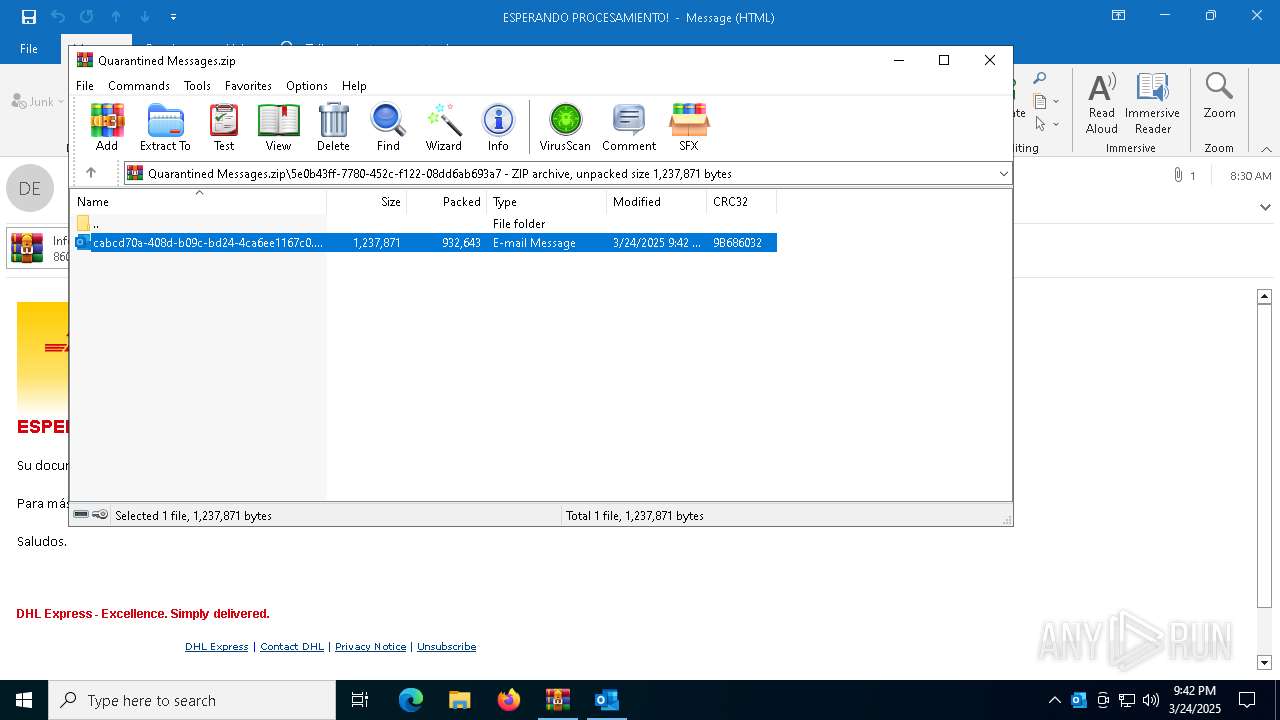Click the Add icon in WinRAR toolbar

coord(107,127)
